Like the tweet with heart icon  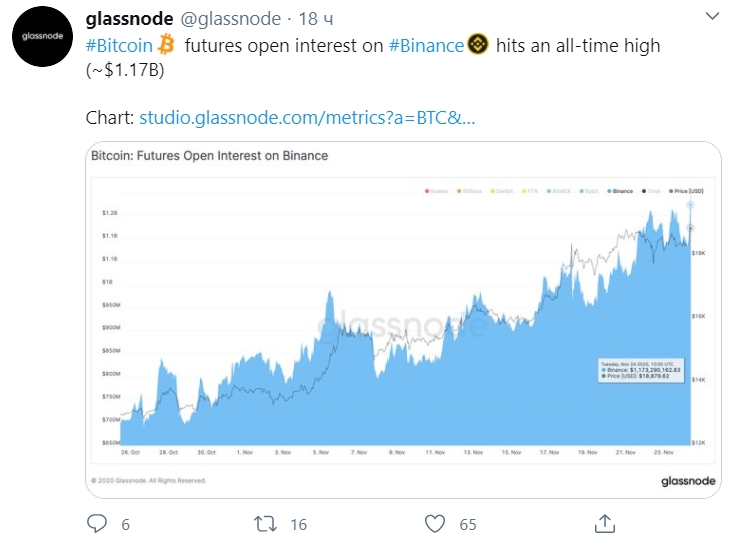[435, 524]
